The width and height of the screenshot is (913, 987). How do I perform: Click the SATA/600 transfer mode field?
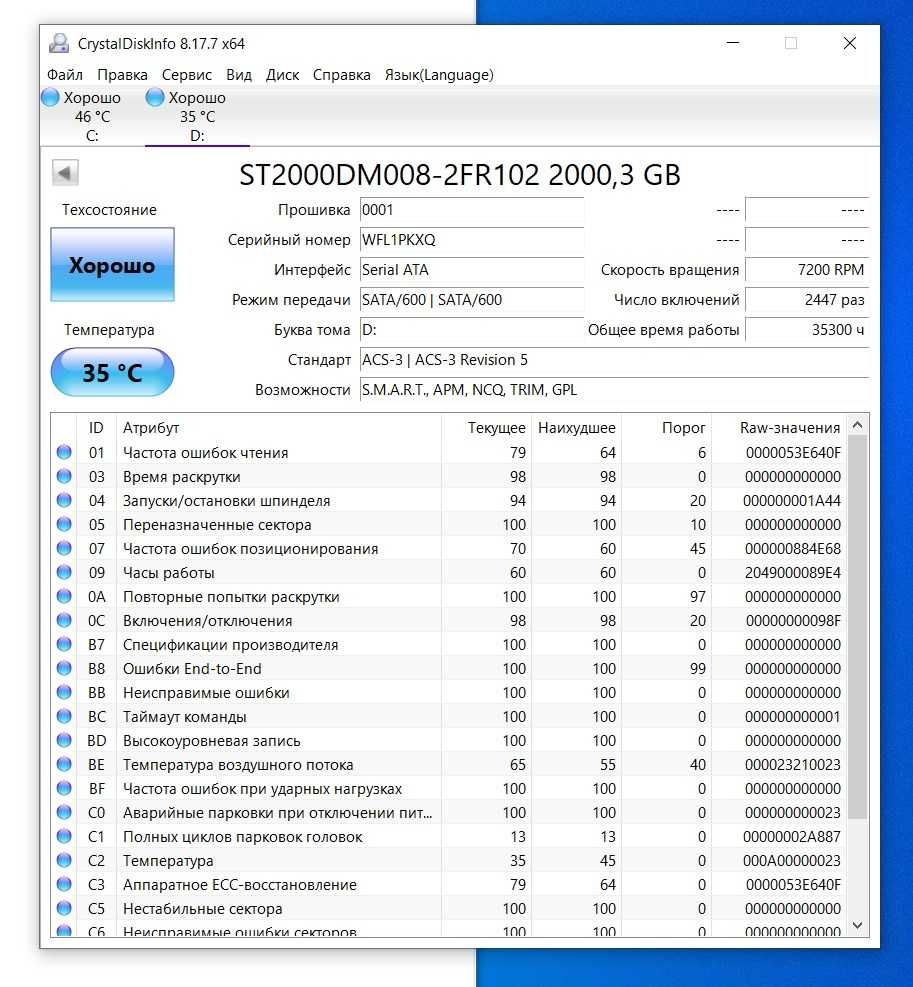[472, 300]
